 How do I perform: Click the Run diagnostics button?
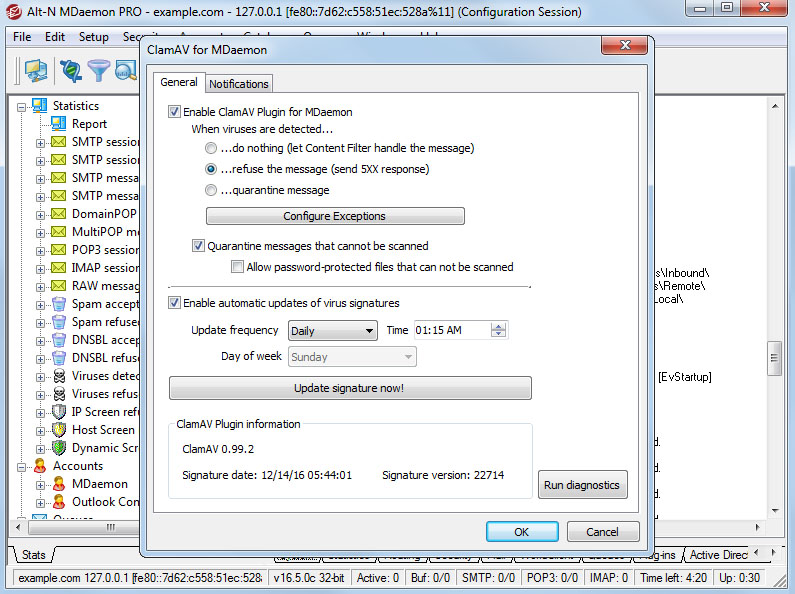point(582,485)
